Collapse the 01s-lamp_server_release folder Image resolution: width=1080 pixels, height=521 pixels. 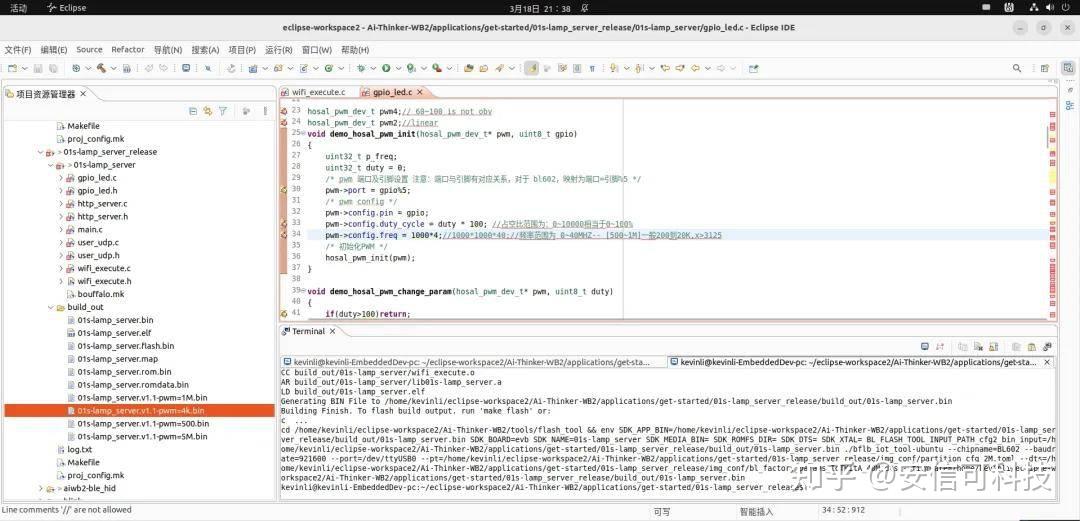[x=41, y=152]
